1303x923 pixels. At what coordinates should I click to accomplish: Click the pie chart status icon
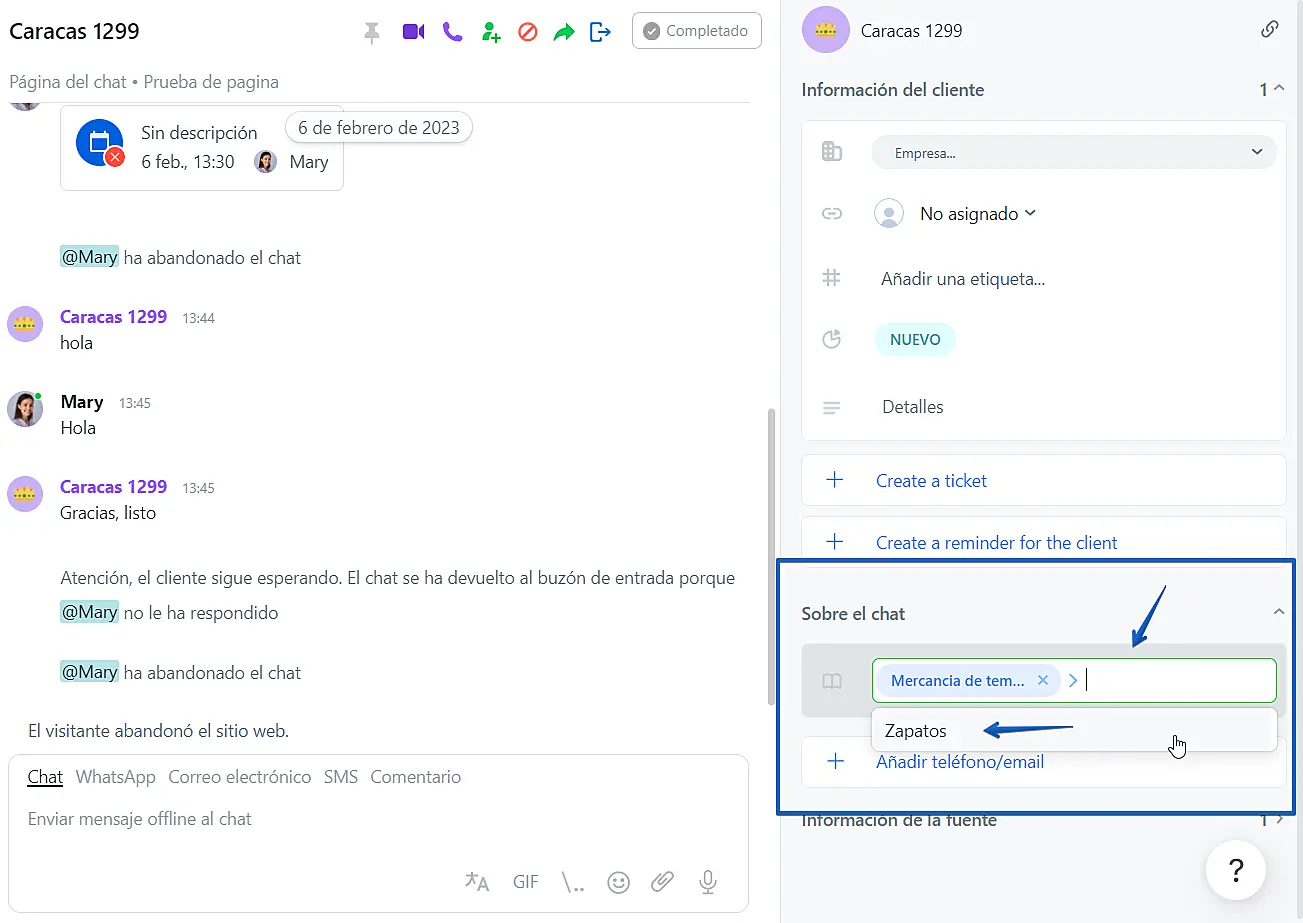tap(831, 340)
